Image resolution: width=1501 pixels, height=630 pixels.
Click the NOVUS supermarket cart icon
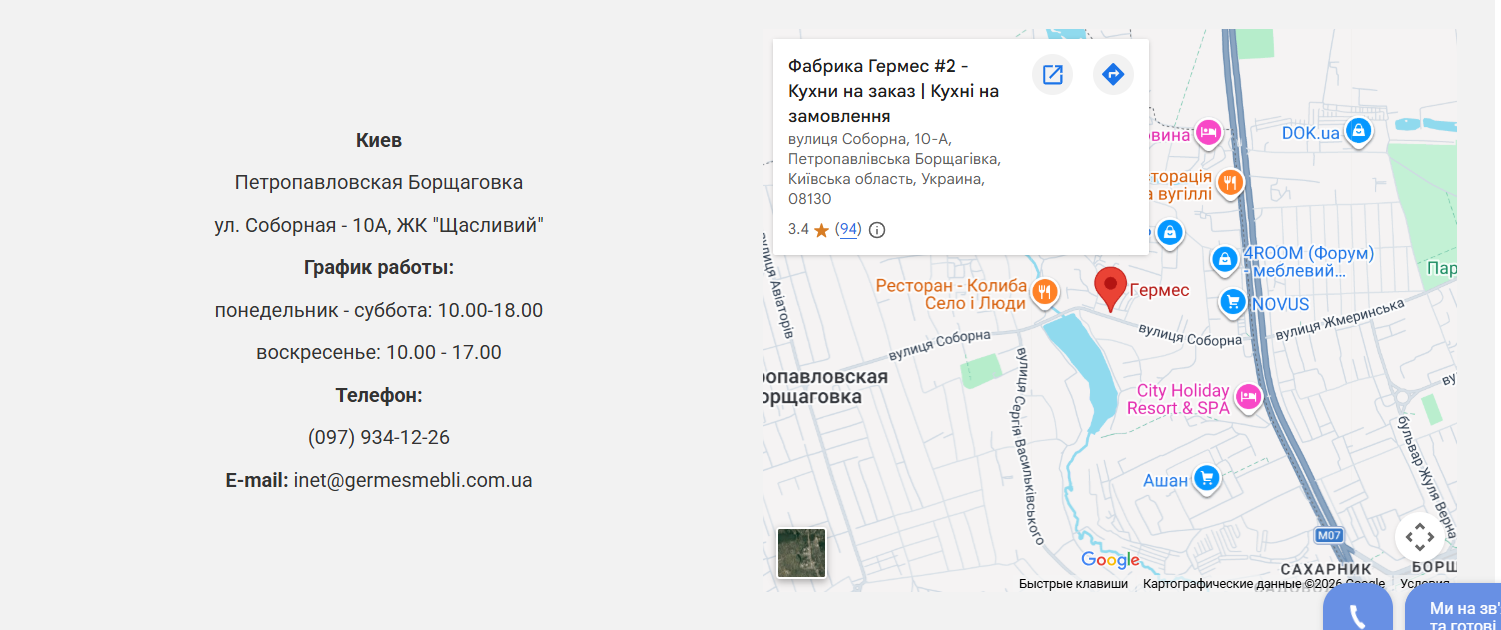click(x=1233, y=302)
